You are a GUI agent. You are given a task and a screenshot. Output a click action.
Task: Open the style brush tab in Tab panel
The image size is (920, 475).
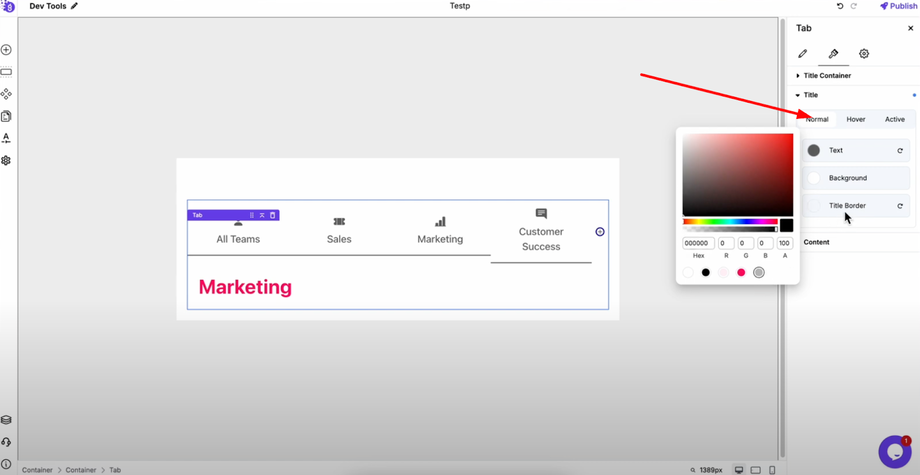tap(833, 53)
